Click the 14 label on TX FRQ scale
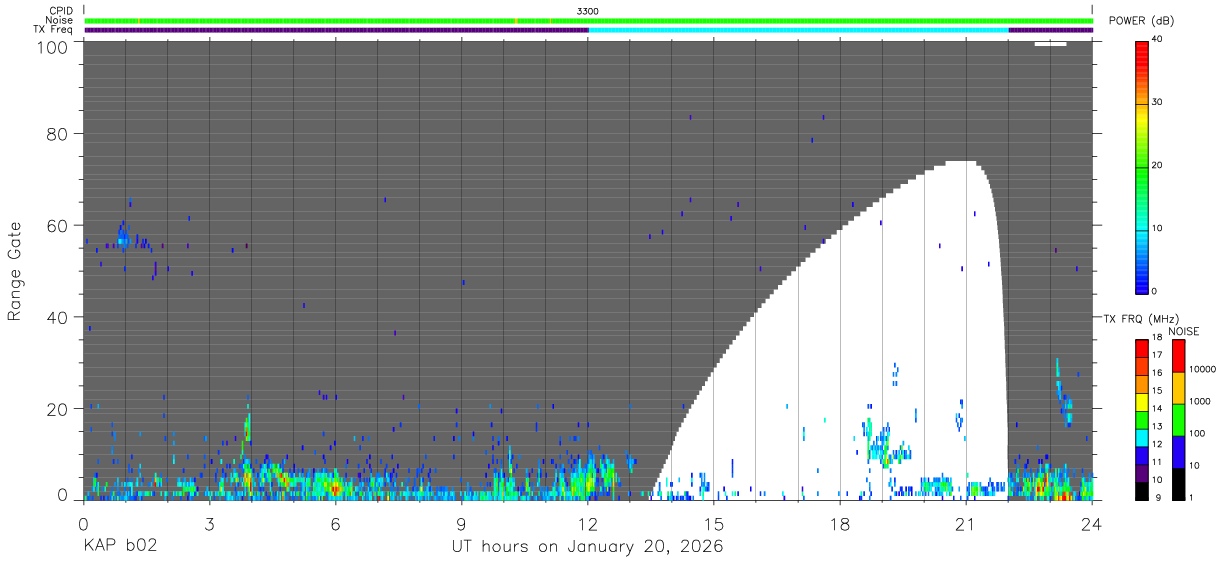The height and width of the screenshot is (567, 1228). tap(1157, 408)
